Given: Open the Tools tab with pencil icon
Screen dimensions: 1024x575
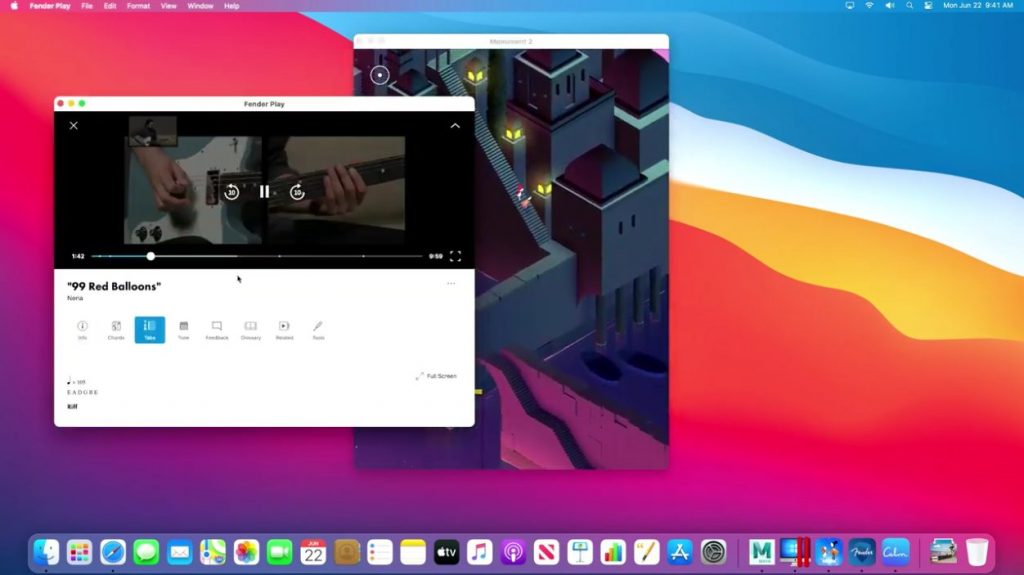Looking at the screenshot, I should tap(318, 330).
